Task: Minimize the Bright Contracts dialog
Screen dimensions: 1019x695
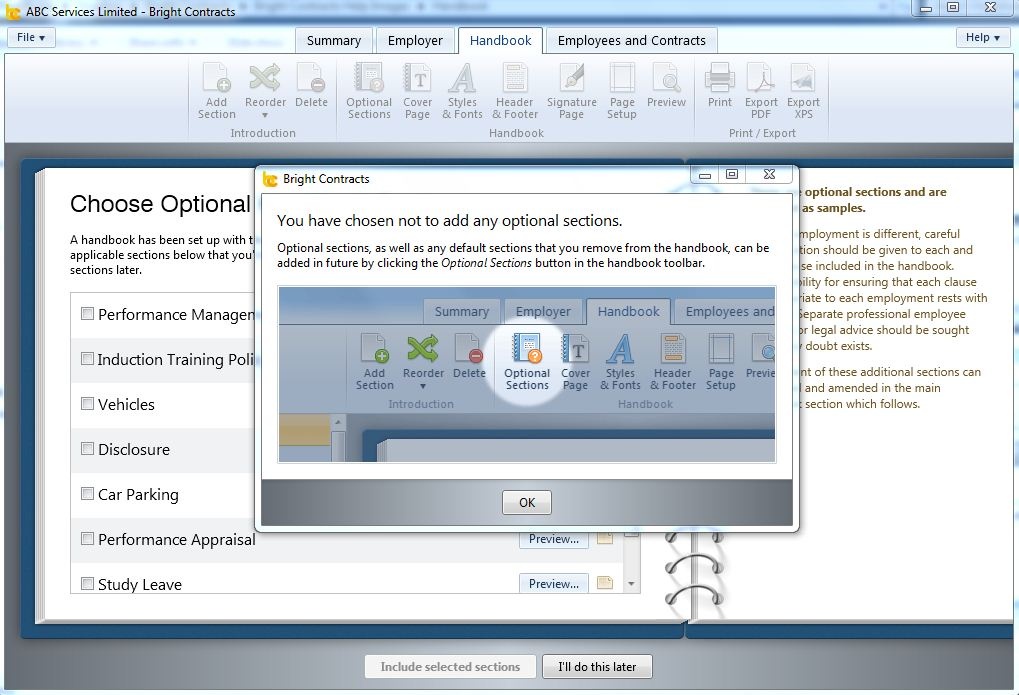Action: (x=704, y=174)
